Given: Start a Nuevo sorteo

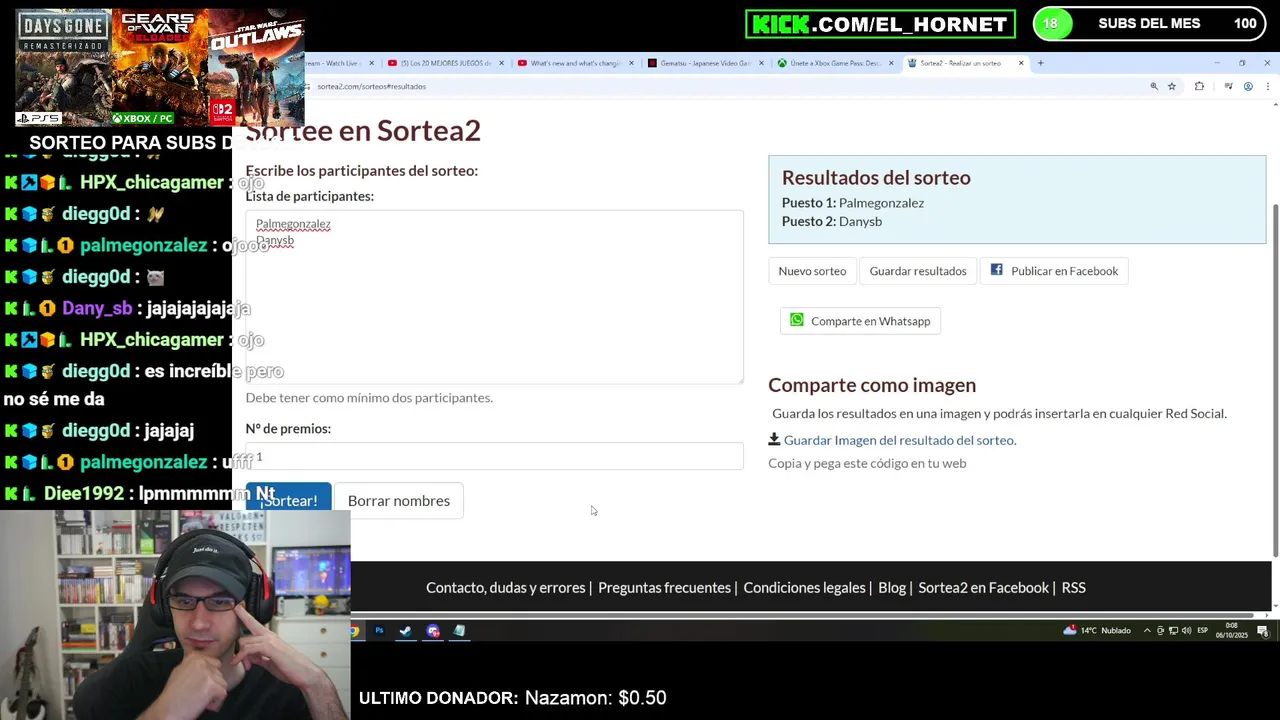Looking at the screenshot, I should [x=812, y=271].
